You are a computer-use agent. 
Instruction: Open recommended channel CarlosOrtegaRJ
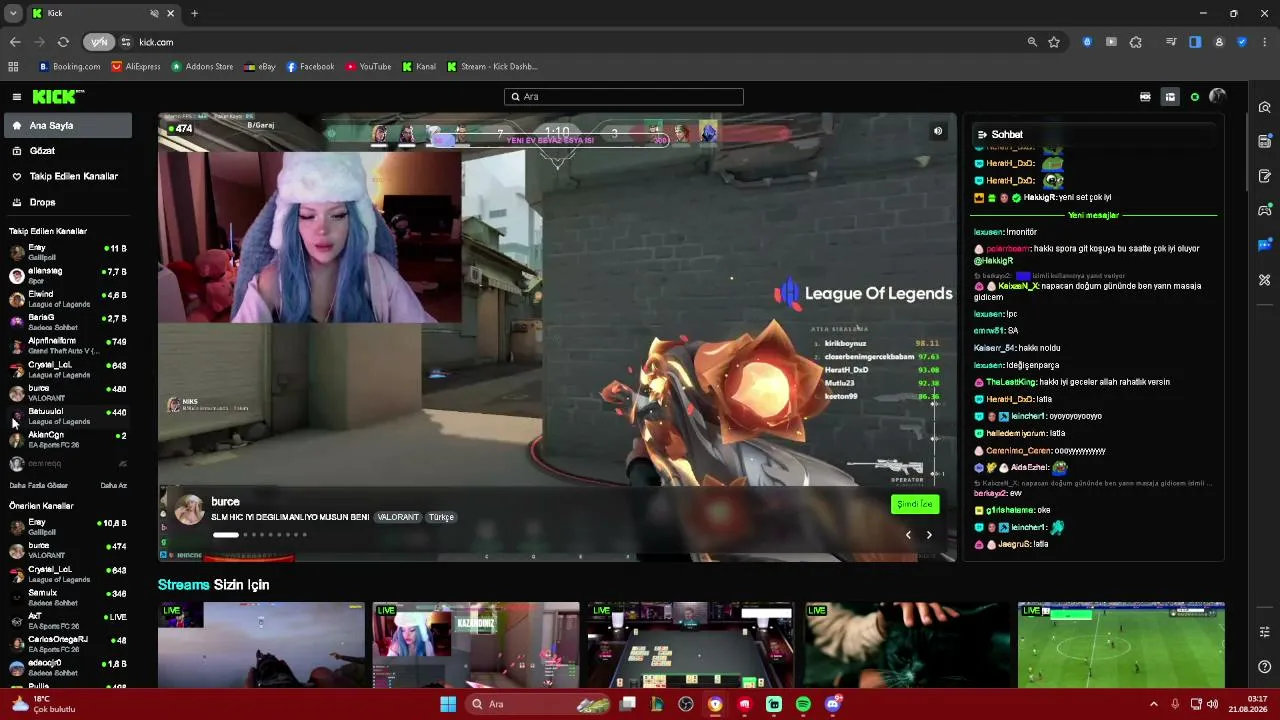coord(67,644)
